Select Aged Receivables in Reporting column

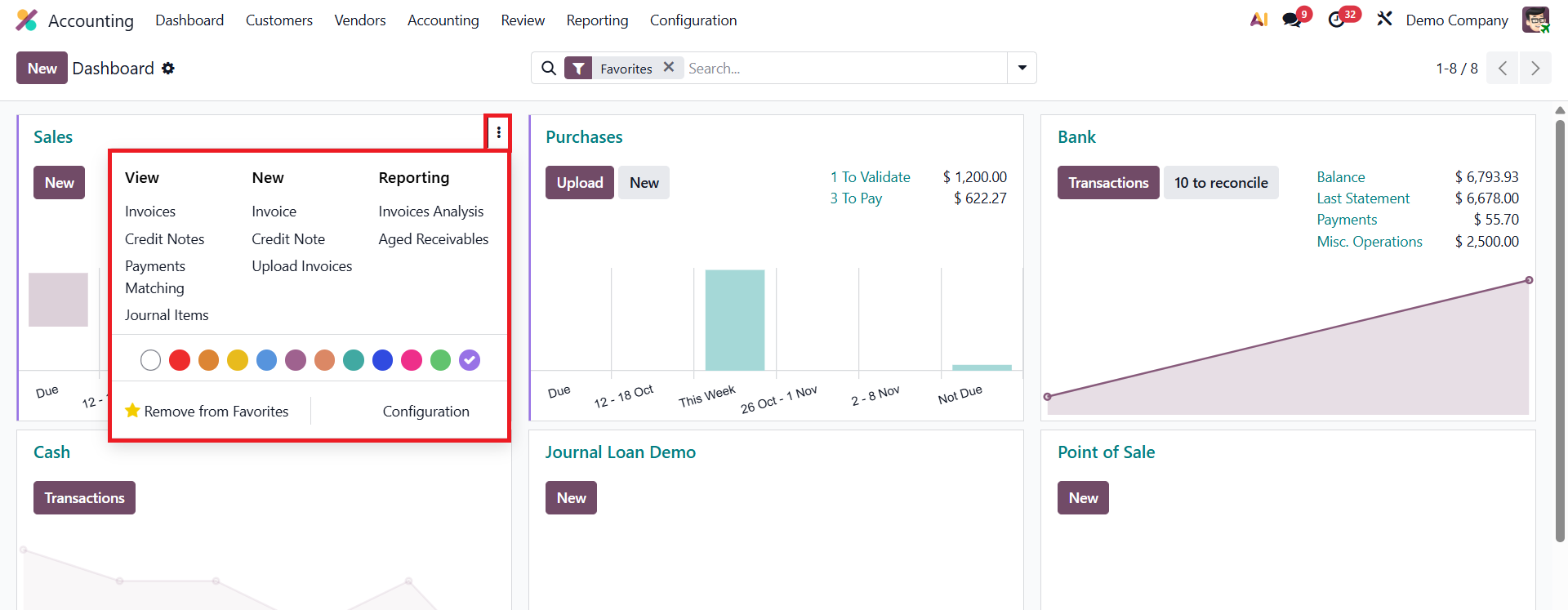coord(434,239)
